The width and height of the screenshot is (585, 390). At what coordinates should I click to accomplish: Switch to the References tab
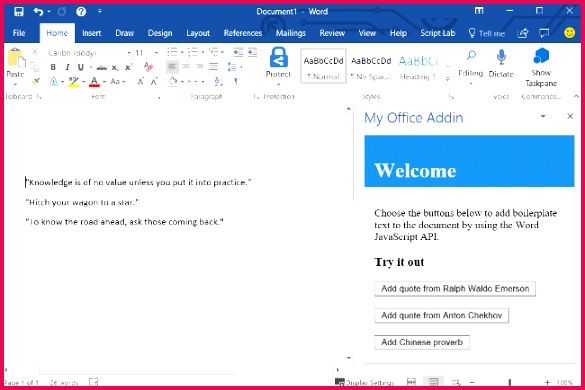(243, 33)
